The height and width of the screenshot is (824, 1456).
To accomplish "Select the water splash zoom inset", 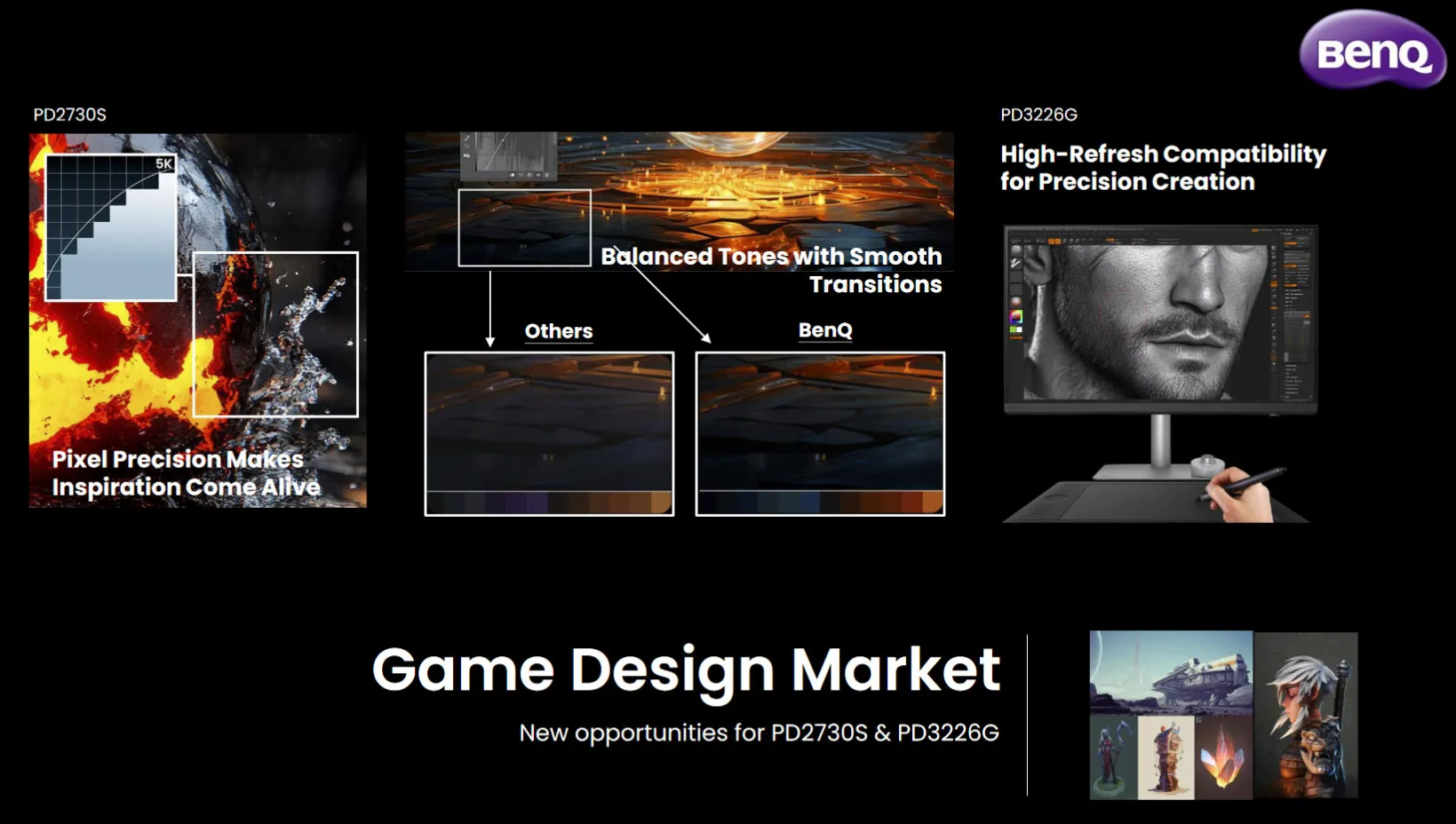I will (275, 335).
